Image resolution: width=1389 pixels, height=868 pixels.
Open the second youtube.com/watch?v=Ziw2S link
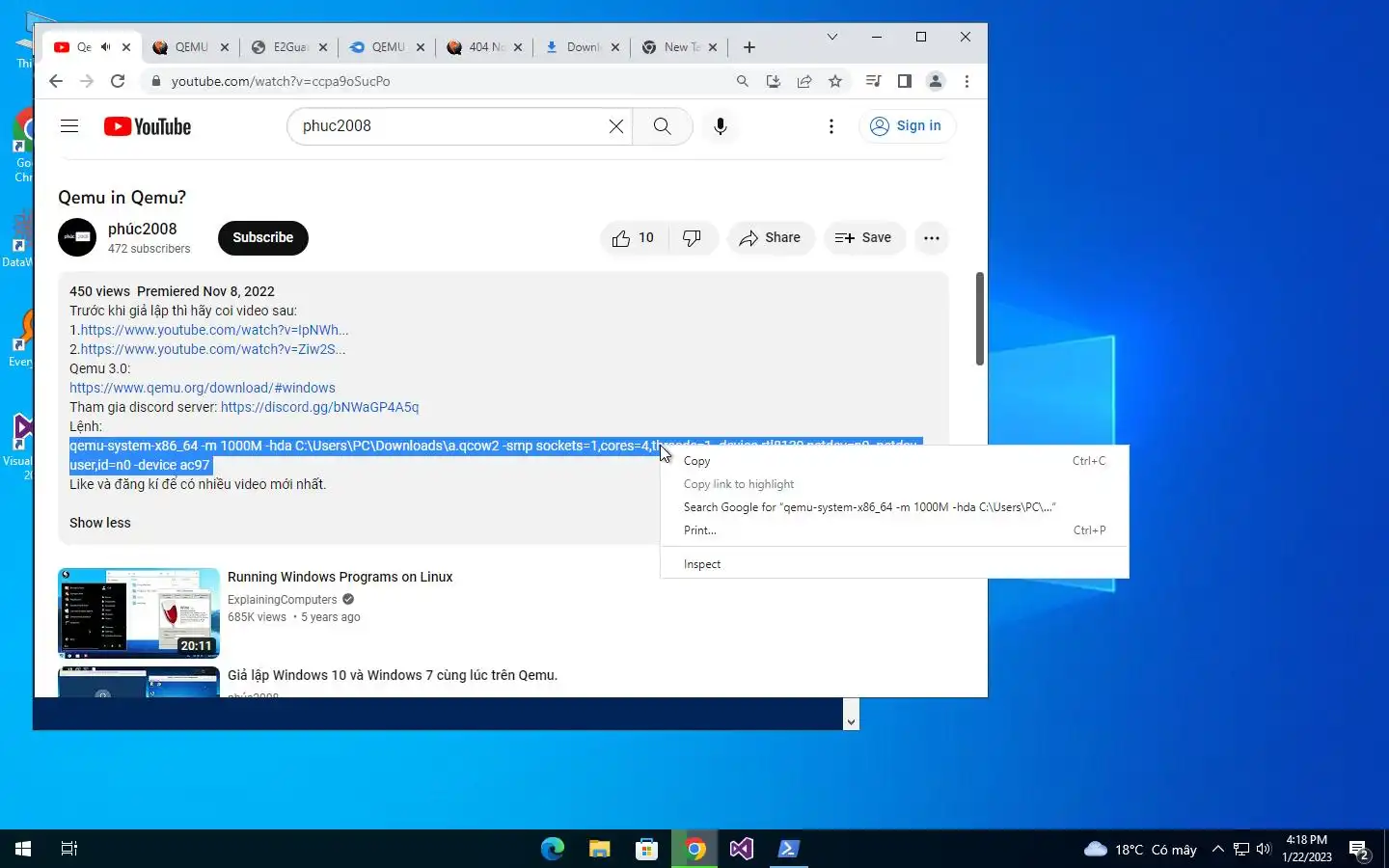[x=213, y=349]
